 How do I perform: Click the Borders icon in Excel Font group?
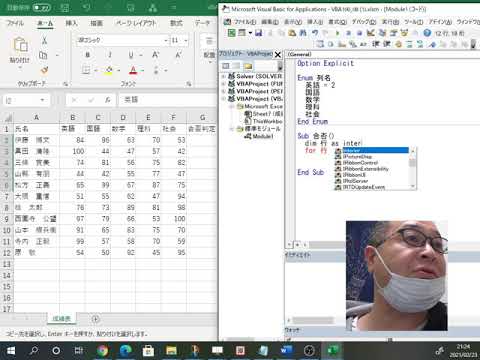(x=86, y=70)
